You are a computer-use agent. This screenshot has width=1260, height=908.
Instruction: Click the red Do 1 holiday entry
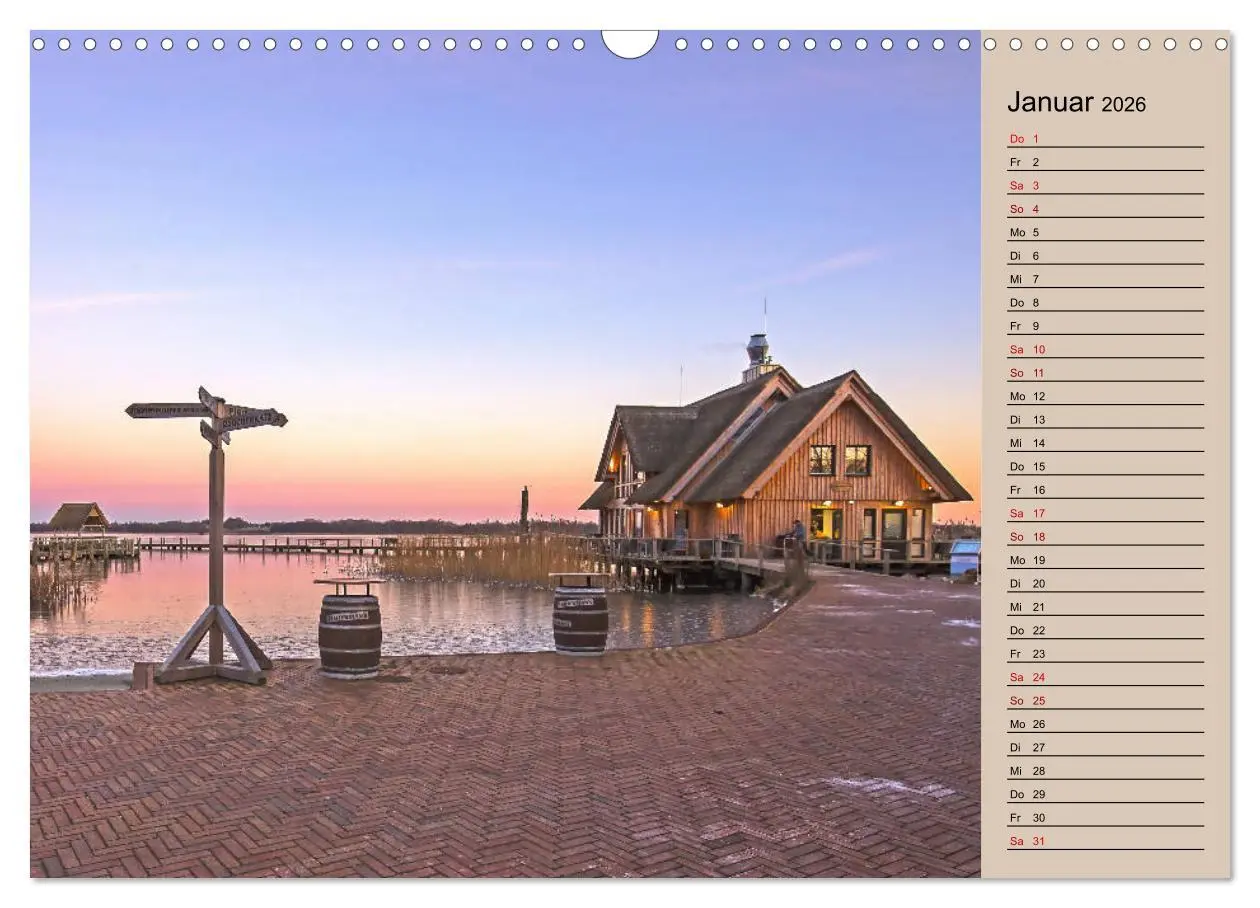tap(1022, 139)
